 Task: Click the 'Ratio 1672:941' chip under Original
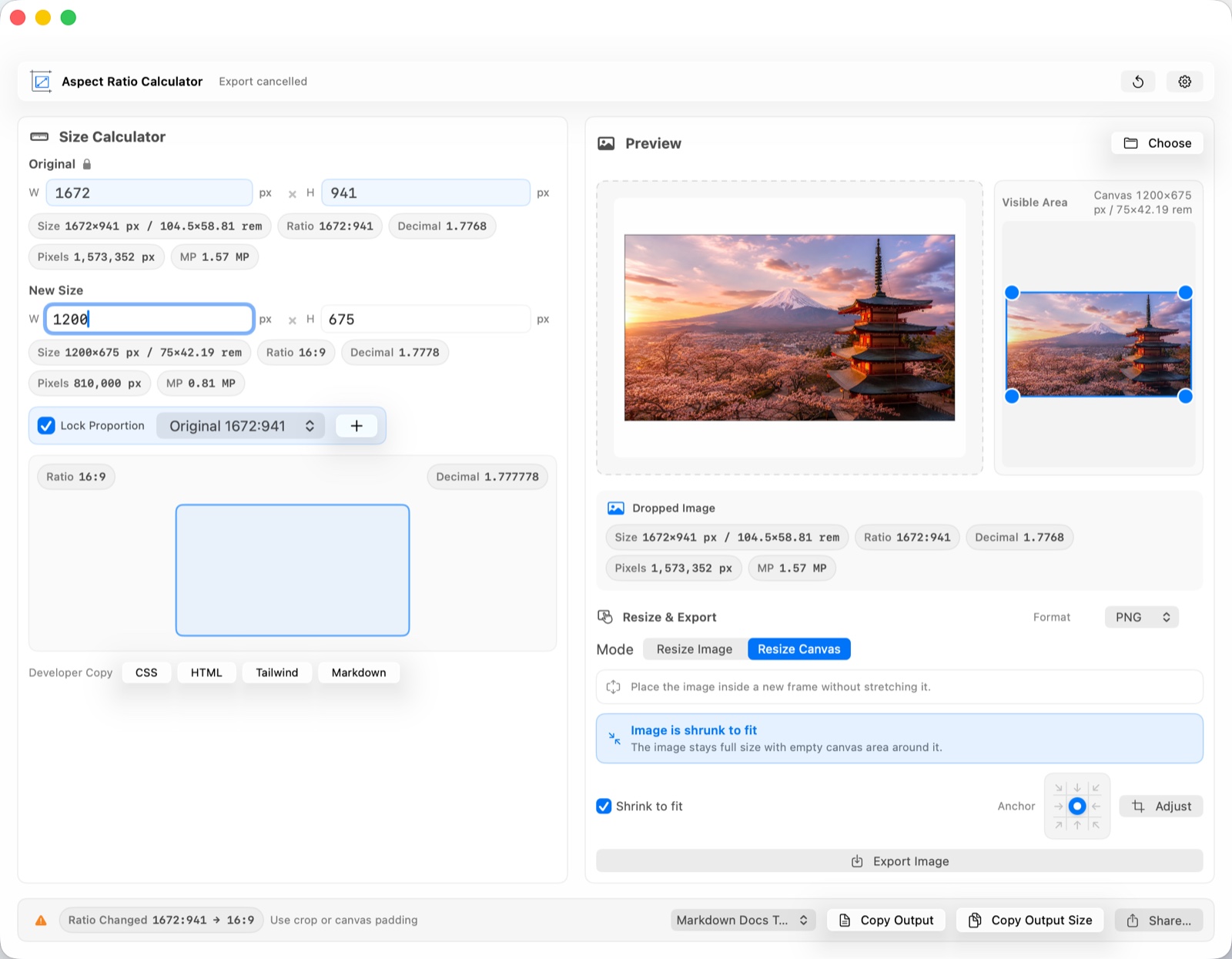pyautogui.click(x=330, y=226)
